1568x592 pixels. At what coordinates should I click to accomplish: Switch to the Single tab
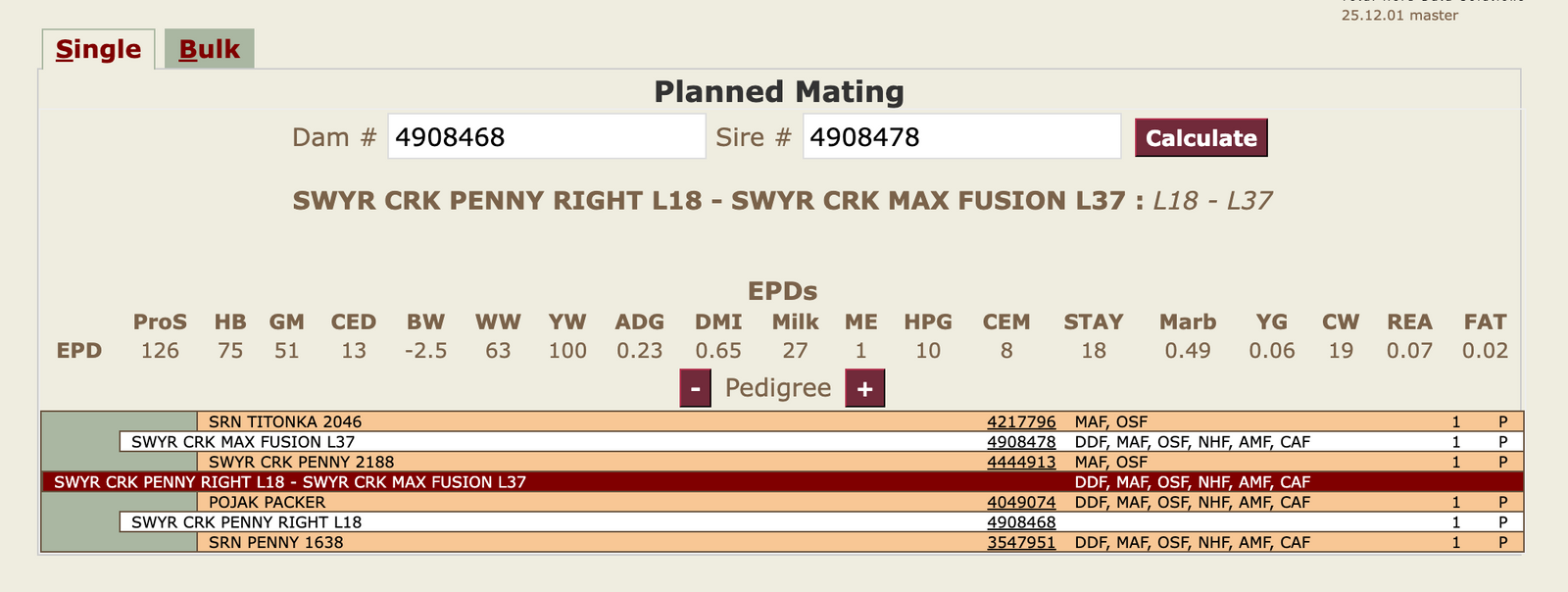[x=98, y=49]
